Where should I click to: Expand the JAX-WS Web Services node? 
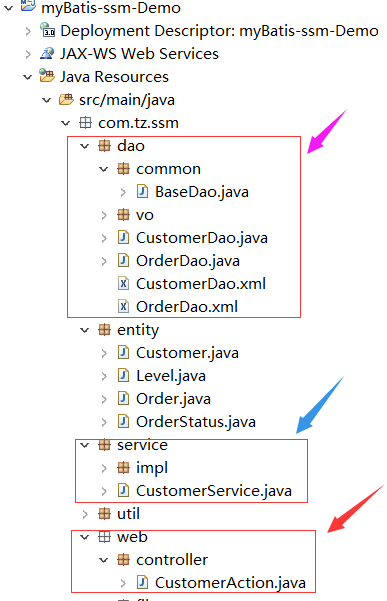click(28, 54)
